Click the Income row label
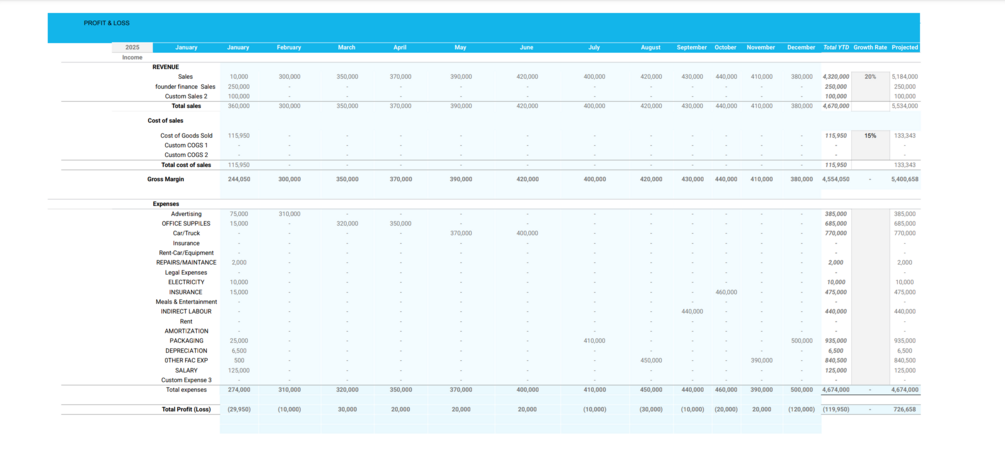The image size is (1005, 452). click(133, 57)
